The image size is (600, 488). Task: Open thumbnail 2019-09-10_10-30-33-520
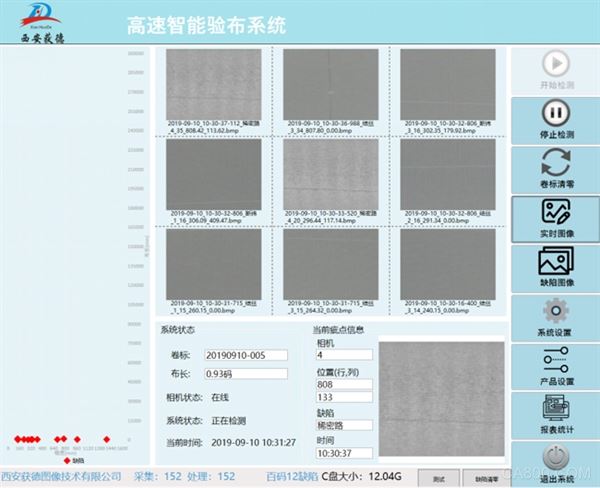click(x=331, y=174)
